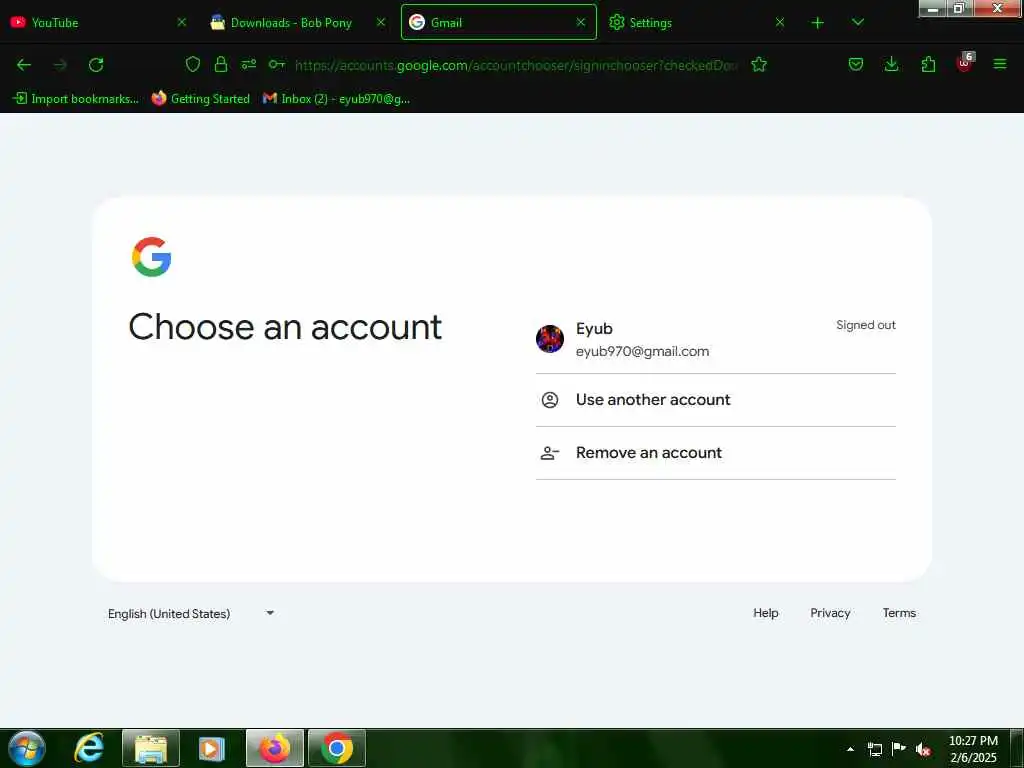Open the Inbox (2) Gmail bookmark
1024x768 pixels.
(336, 99)
